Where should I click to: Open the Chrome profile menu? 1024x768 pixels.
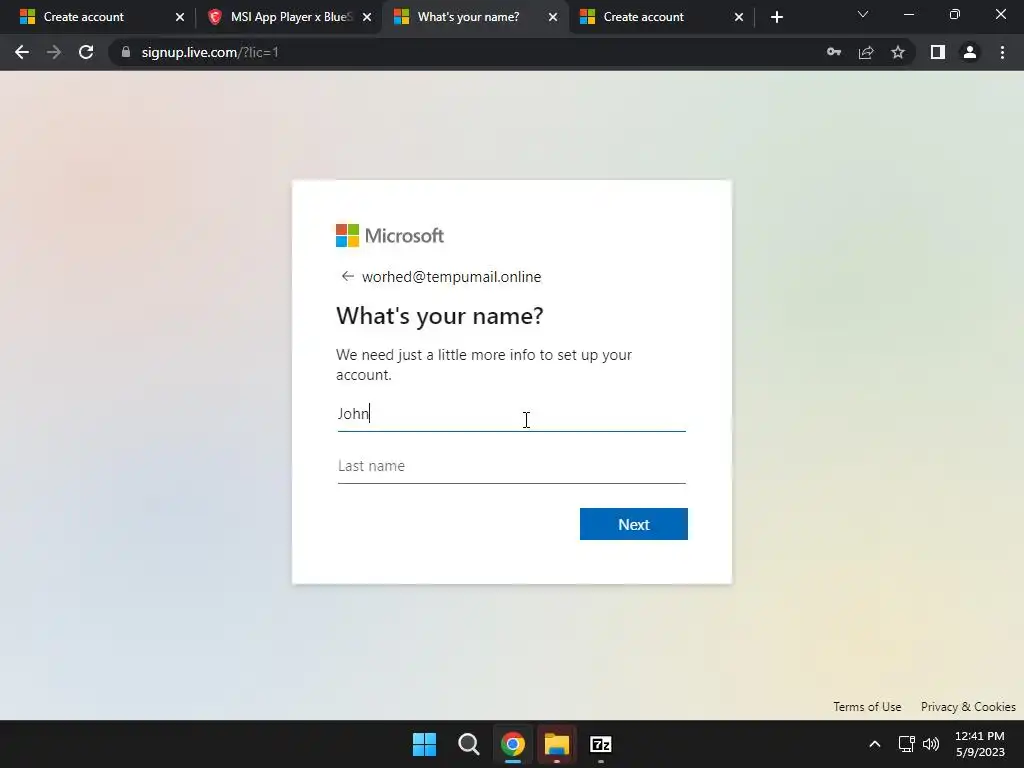pos(970,52)
